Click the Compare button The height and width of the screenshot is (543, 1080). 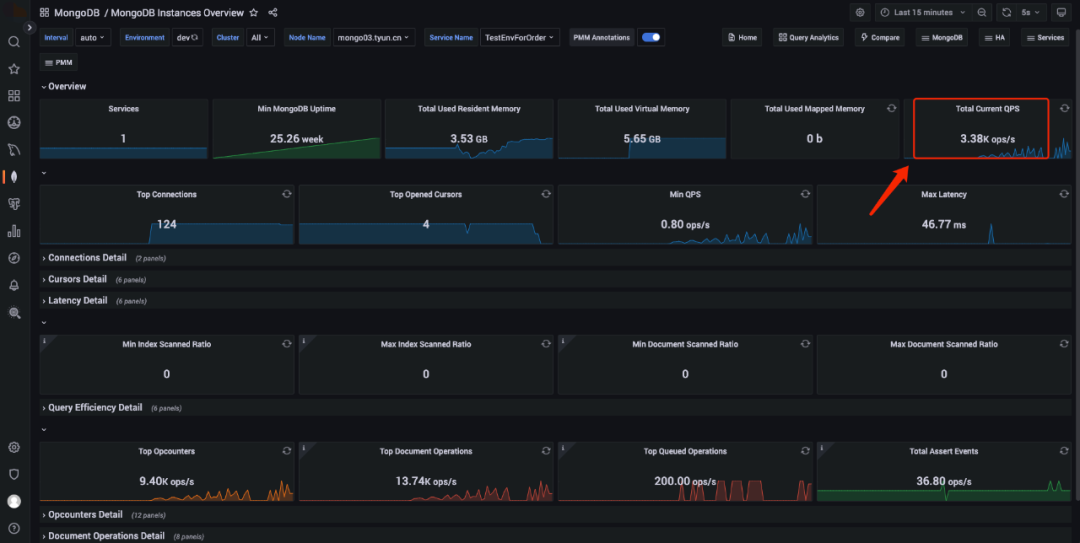(879, 37)
